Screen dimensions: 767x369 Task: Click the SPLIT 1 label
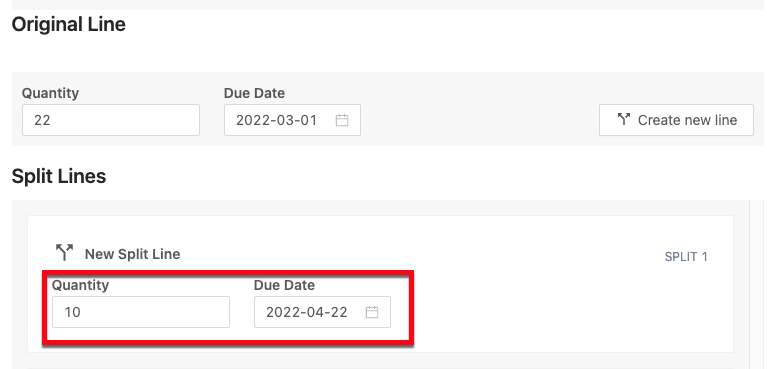[x=686, y=256]
